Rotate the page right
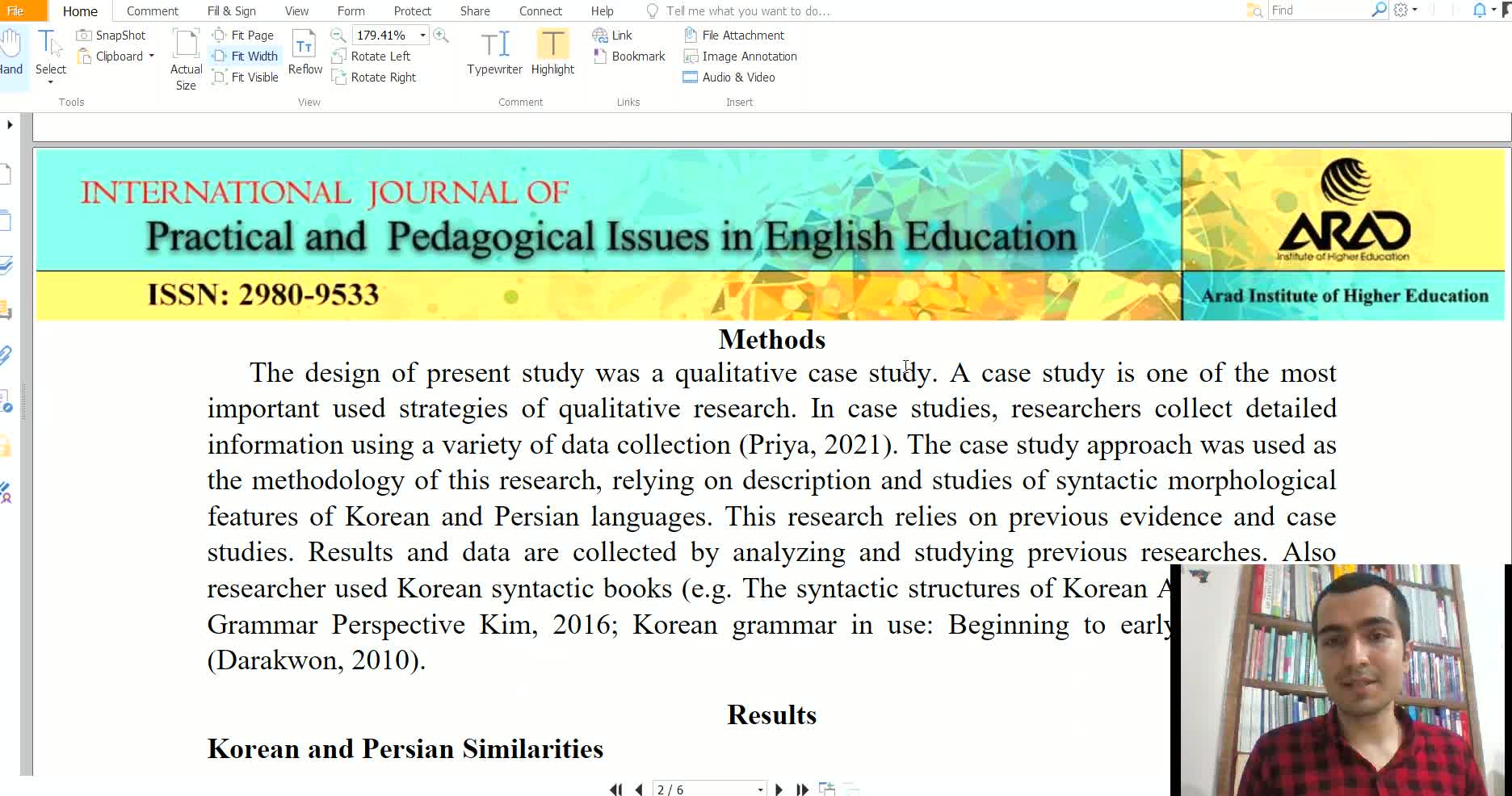Viewport: 1512px width, 796px height. [x=374, y=78]
